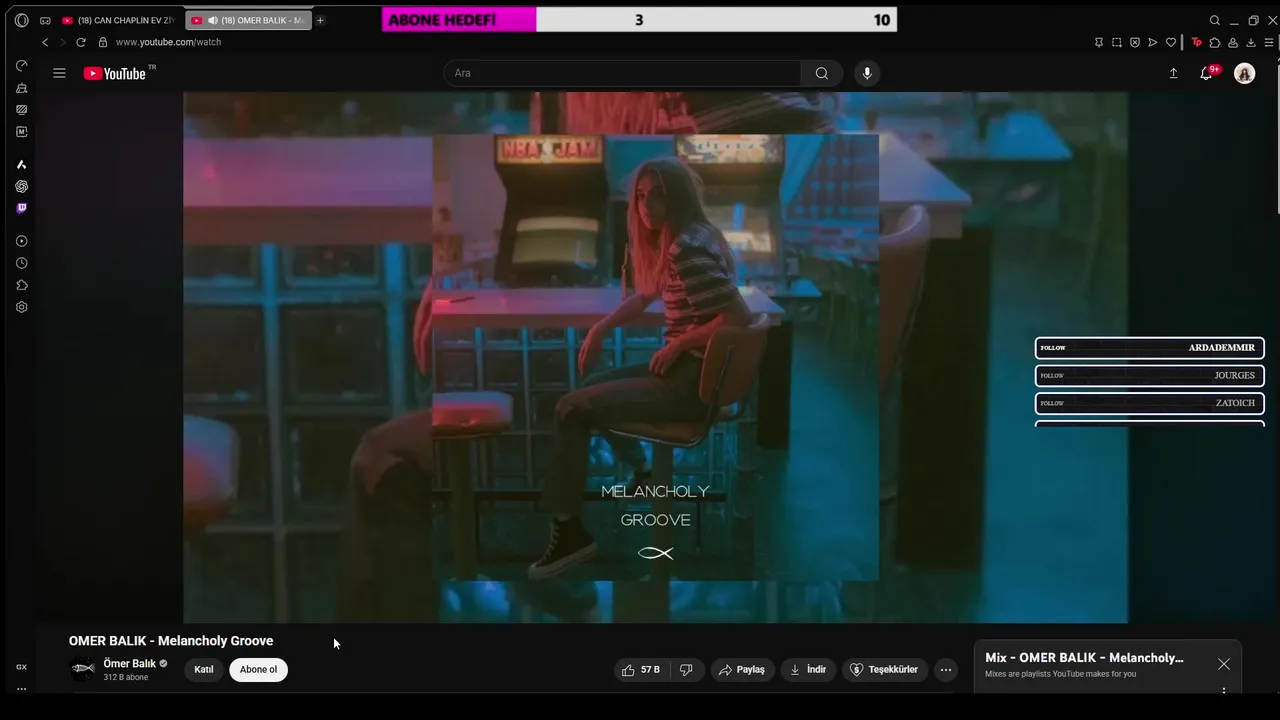Screen dimensions: 1280x720
Task: Like the video with 57 B
Action: tap(641, 670)
